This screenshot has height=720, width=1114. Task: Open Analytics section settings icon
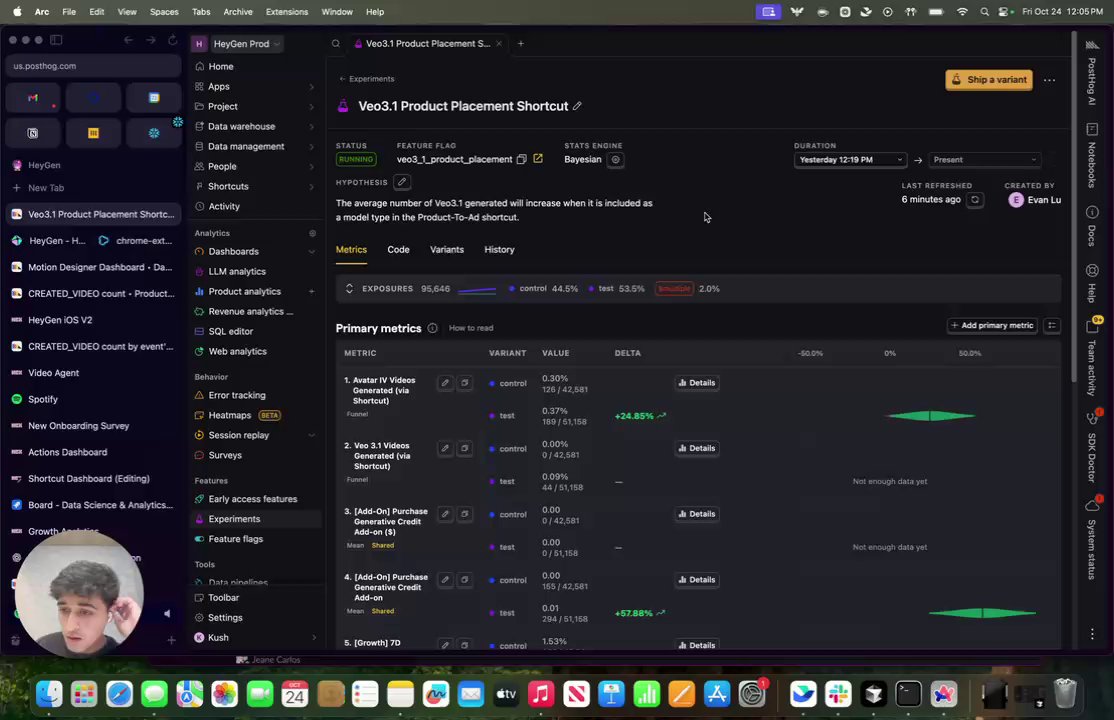(x=312, y=233)
